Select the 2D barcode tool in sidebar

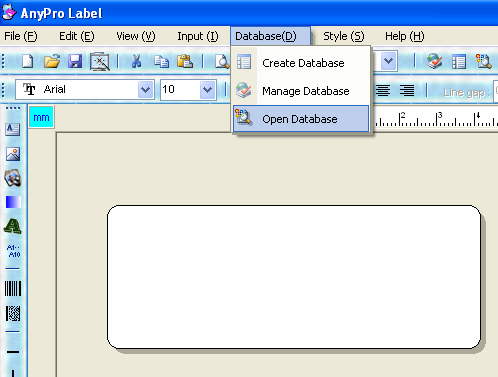pos(13,314)
